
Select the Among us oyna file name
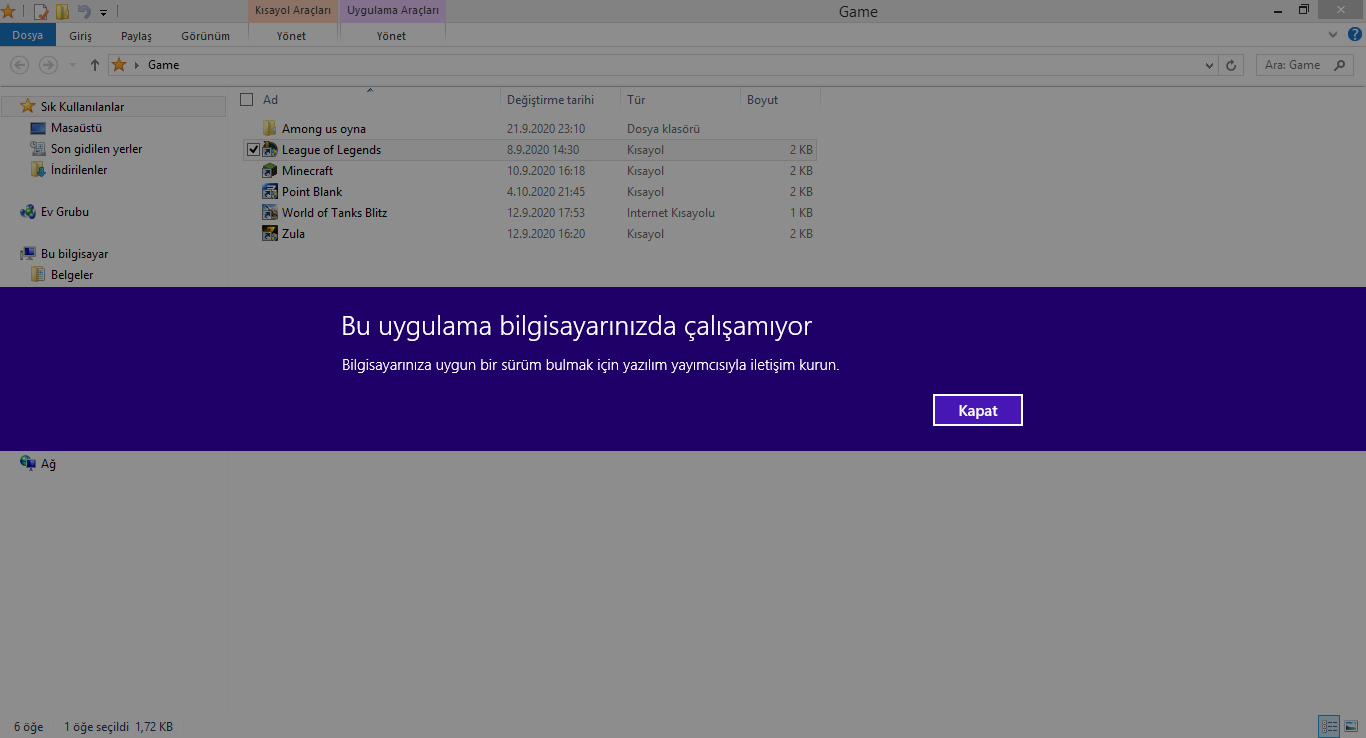(324, 129)
